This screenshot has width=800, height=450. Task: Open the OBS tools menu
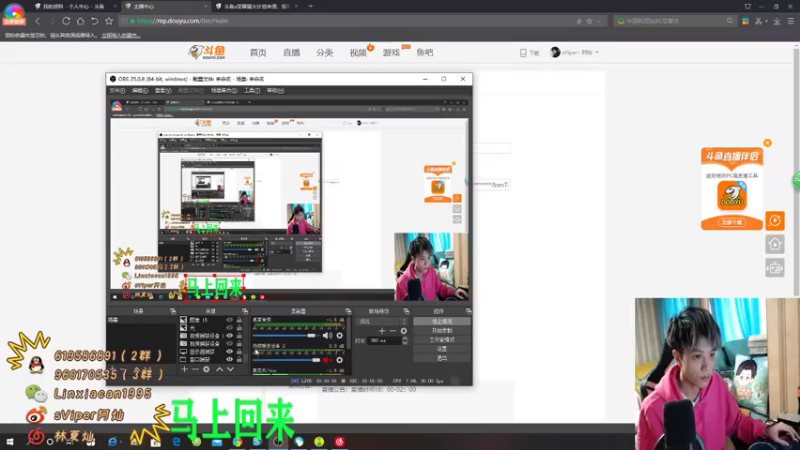[252, 90]
